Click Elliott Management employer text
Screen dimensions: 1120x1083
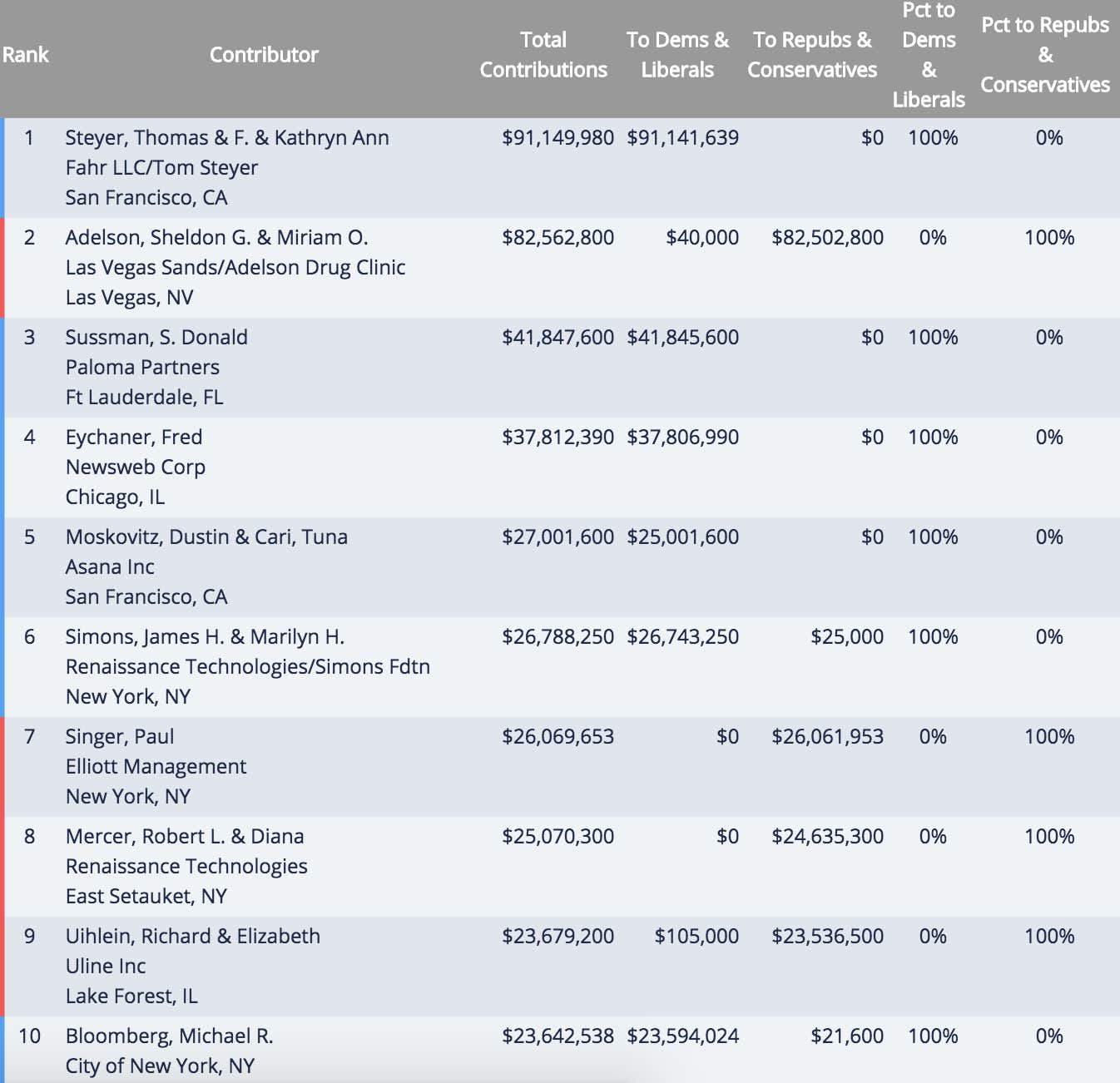[156, 766]
